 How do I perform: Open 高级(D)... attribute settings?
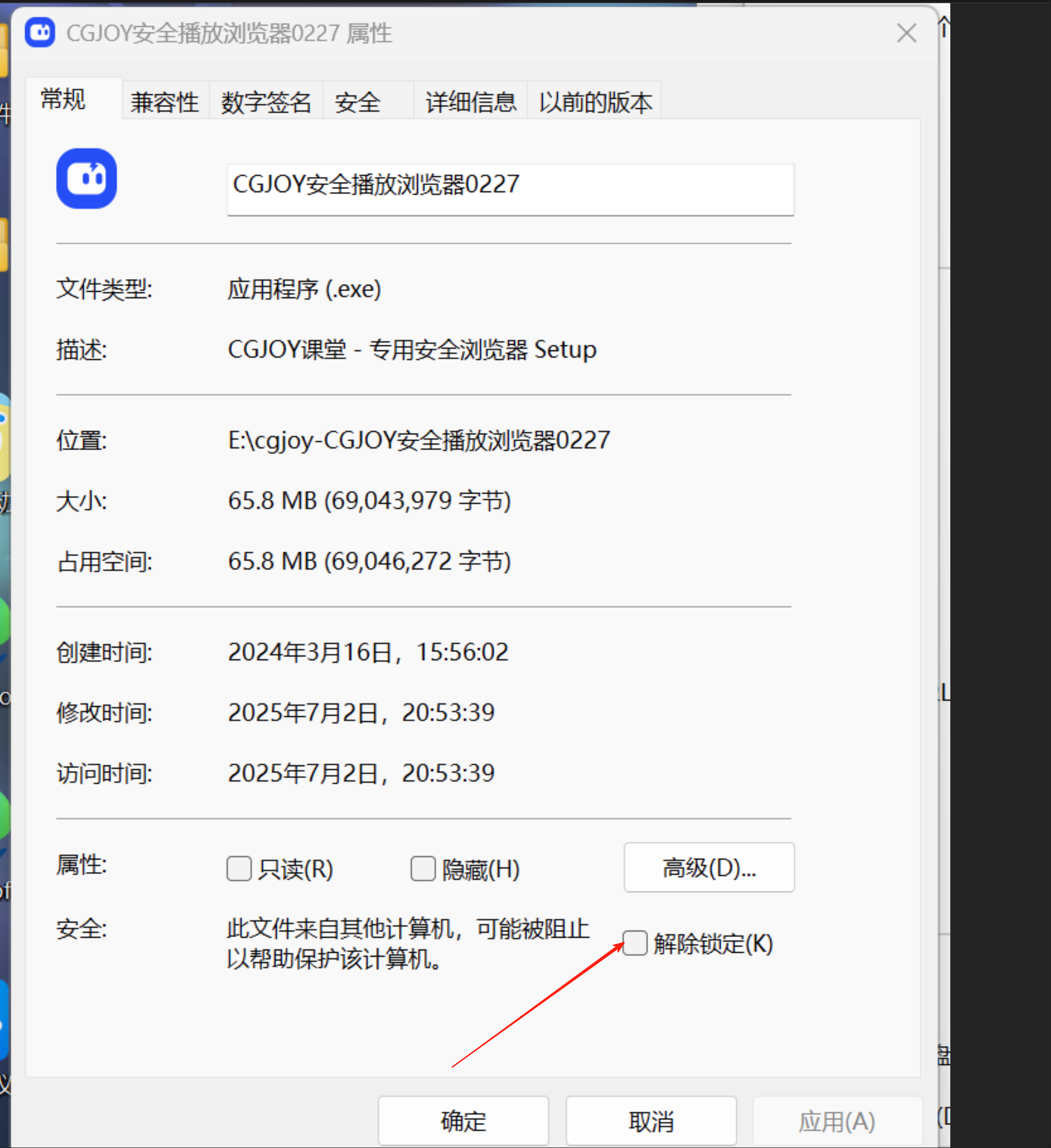click(709, 867)
